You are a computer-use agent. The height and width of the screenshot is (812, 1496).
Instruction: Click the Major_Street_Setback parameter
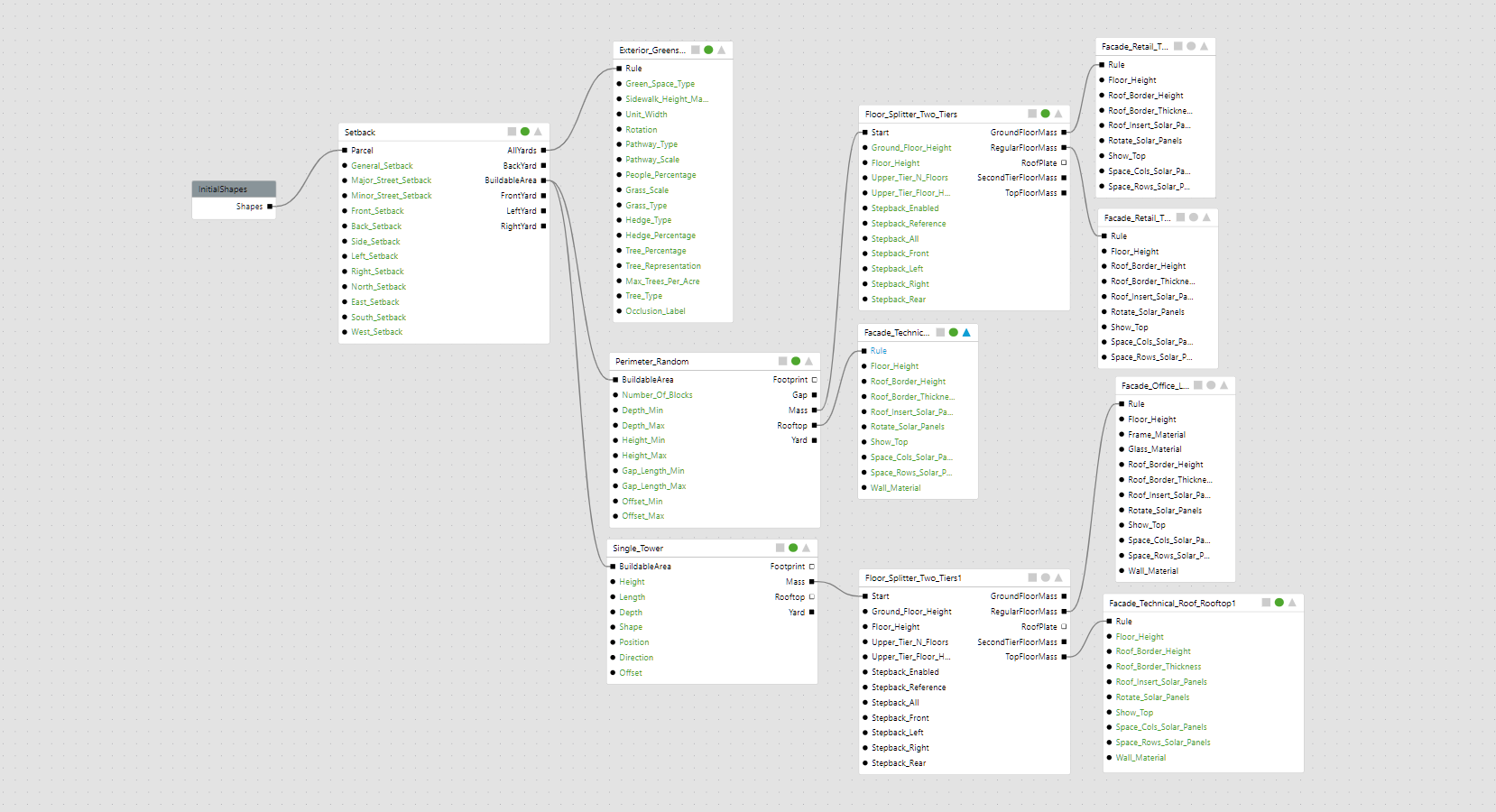coord(392,180)
